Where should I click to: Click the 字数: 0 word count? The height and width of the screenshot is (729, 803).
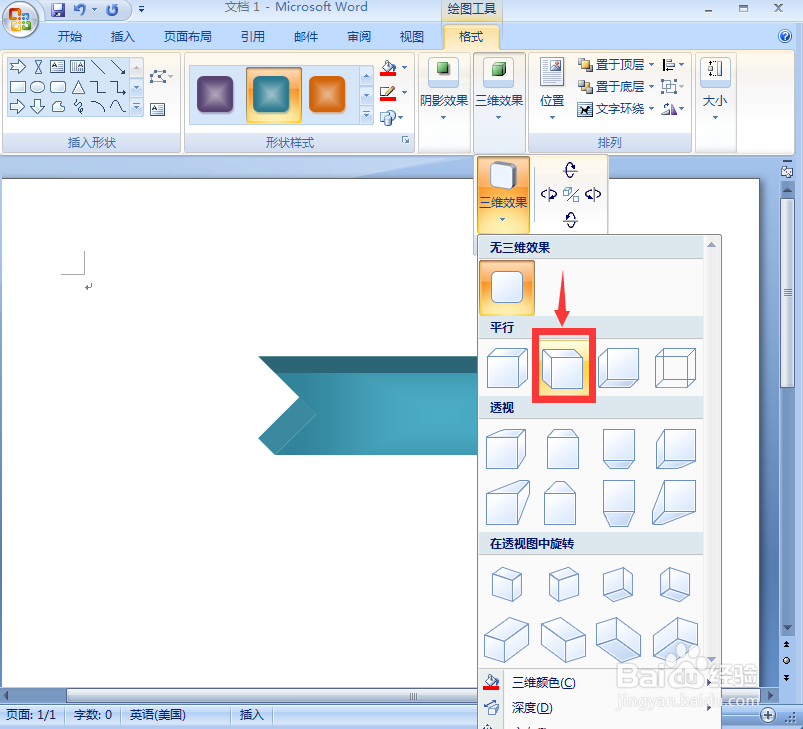click(x=93, y=715)
